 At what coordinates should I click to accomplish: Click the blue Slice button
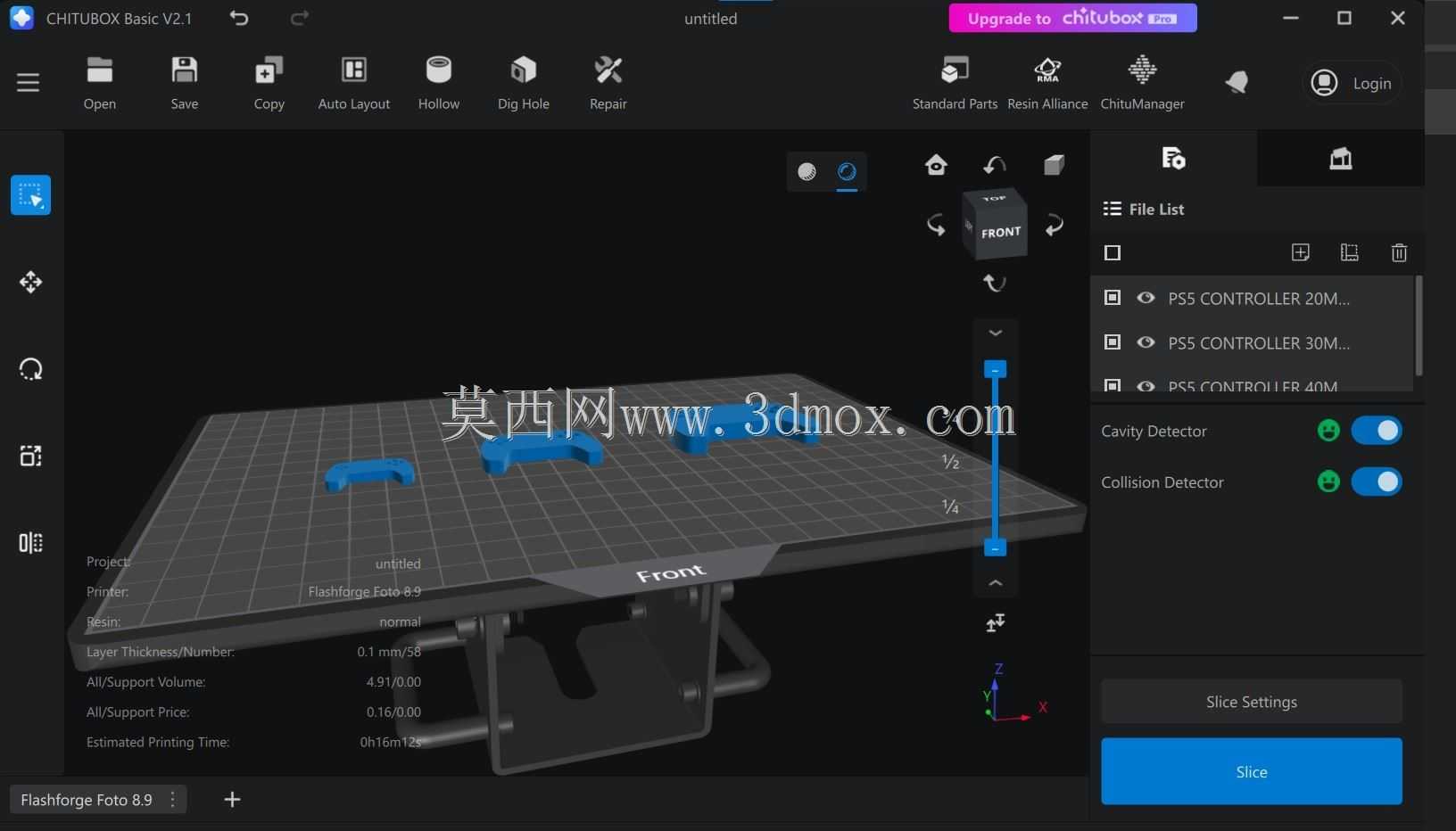click(1252, 771)
